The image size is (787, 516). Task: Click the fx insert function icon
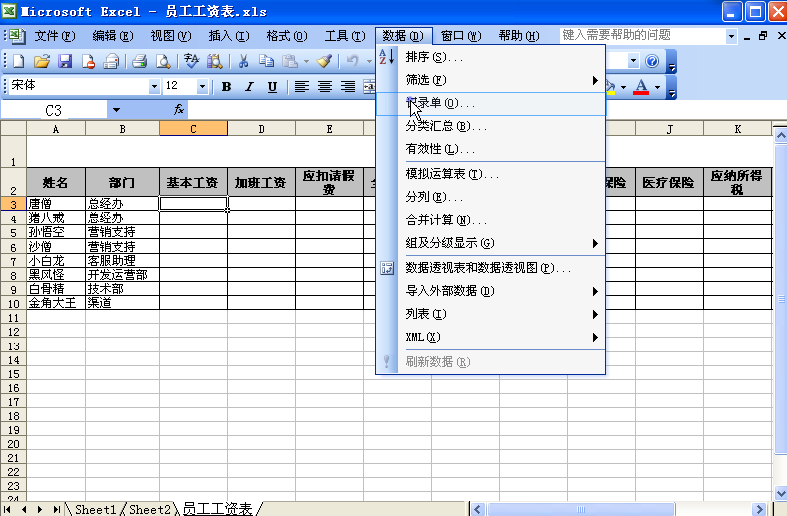click(179, 109)
